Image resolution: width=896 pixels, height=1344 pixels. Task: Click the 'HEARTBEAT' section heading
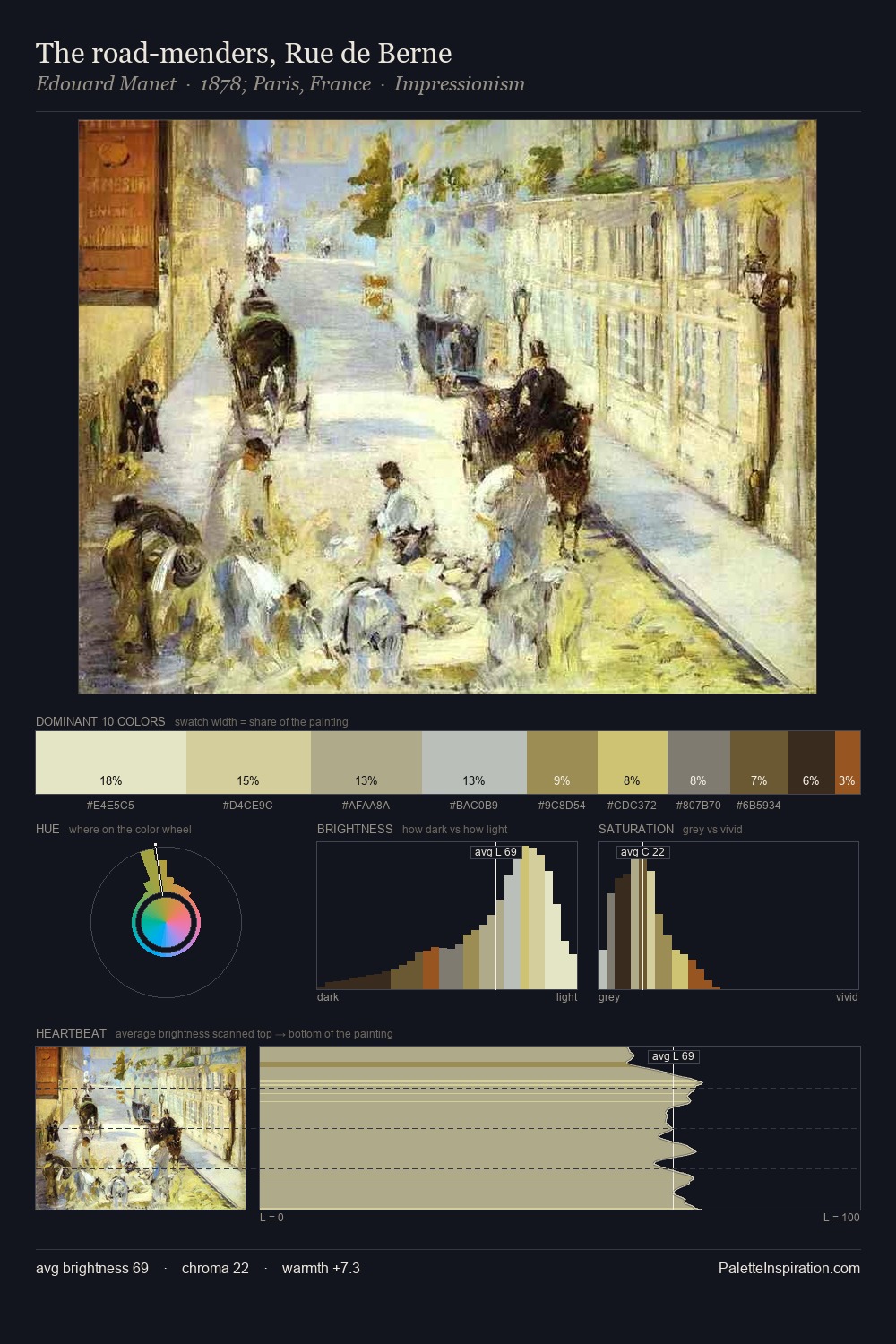tap(71, 1033)
